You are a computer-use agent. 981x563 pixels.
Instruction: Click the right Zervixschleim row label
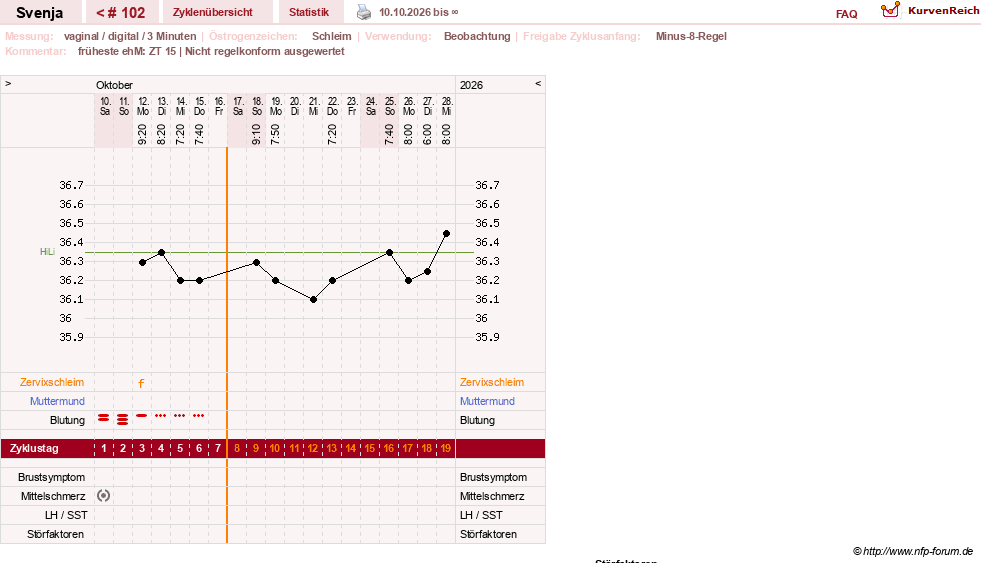(x=492, y=382)
